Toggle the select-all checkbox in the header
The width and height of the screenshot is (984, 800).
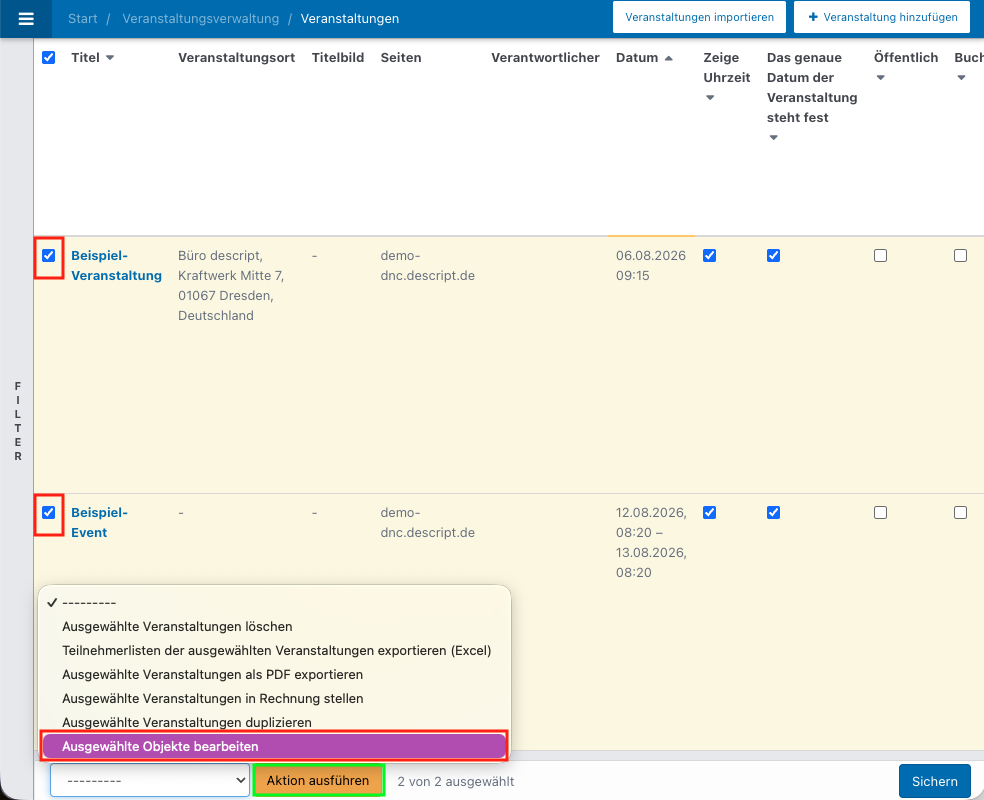pyautogui.click(x=48, y=58)
